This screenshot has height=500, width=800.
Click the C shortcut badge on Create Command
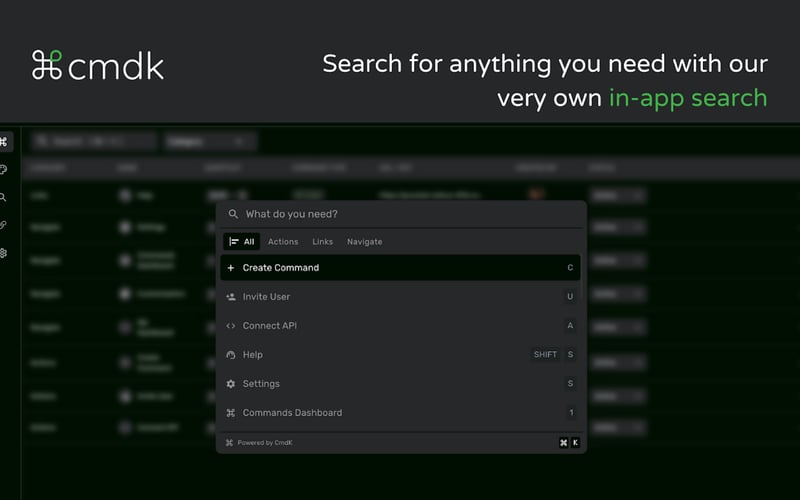[570, 268]
